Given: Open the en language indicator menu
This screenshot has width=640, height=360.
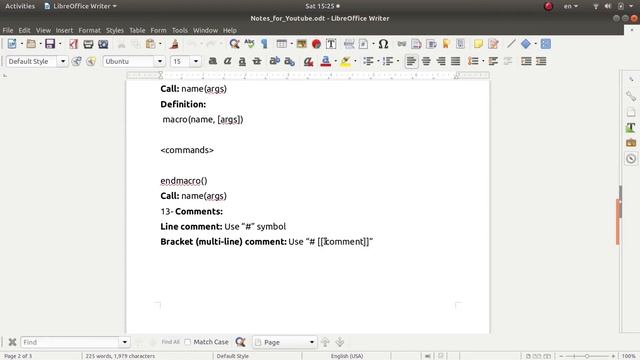Looking at the screenshot, I should (571, 6).
